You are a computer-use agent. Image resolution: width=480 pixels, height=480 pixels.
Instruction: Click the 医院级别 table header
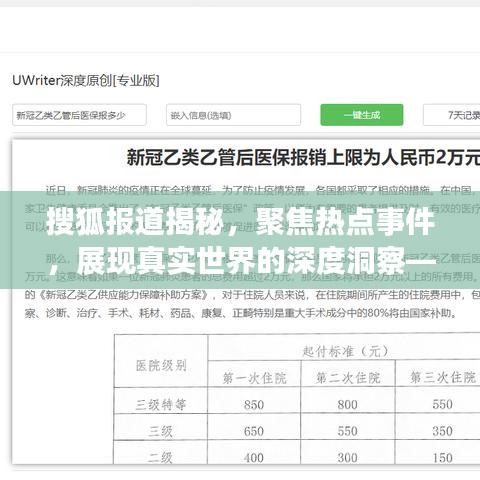coord(161,366)
